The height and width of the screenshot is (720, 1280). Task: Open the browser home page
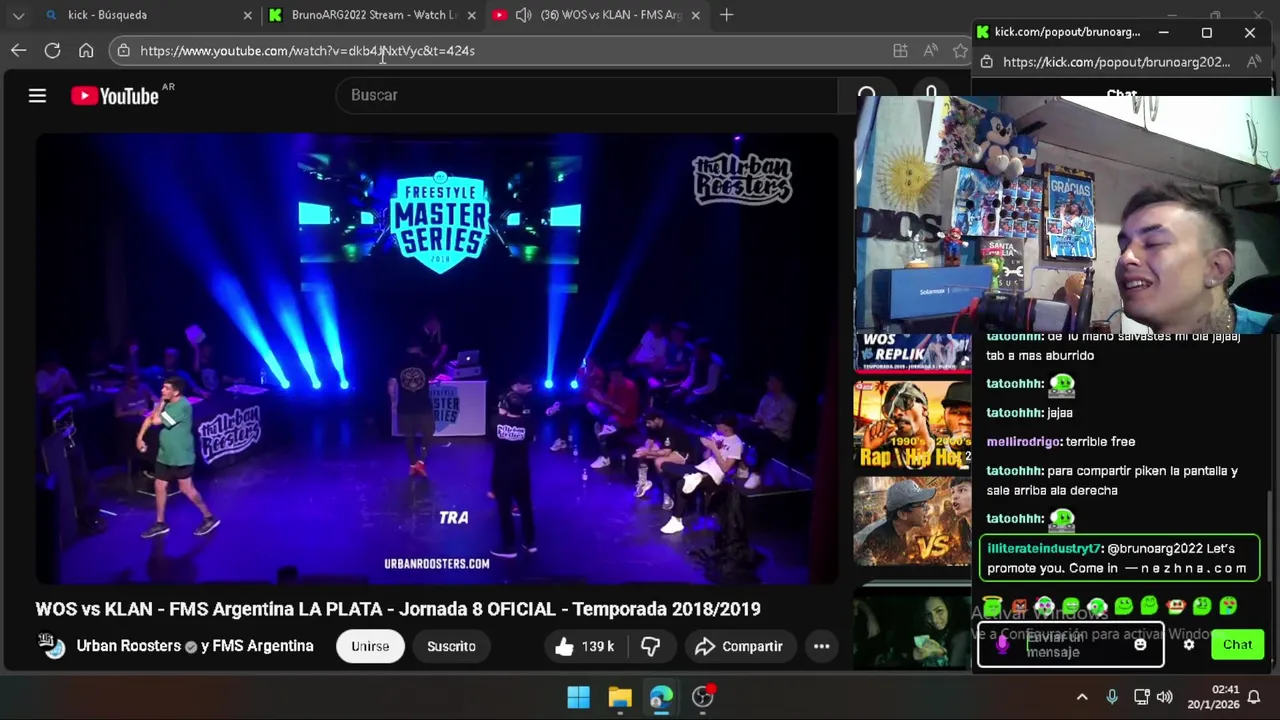86,50
